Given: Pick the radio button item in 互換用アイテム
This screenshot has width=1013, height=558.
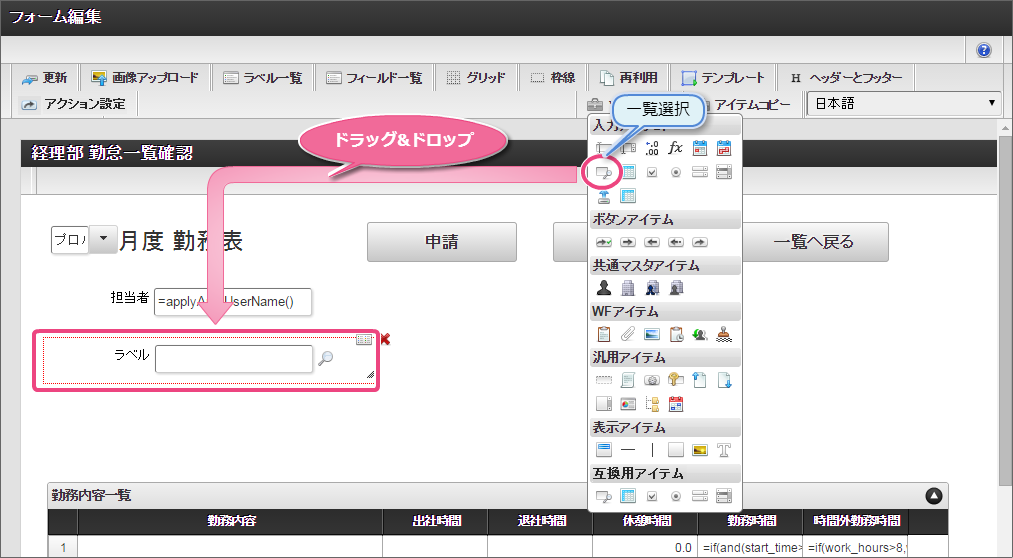Looking at the screenshot, I should 676,496.
